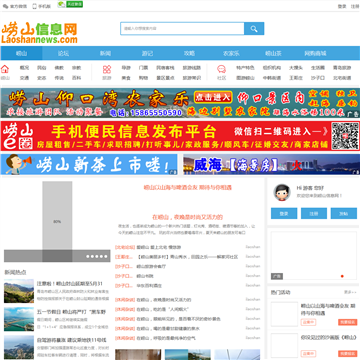Click the blue 注册 button in sidebar
Viewport: 360px width, 360px height.
[314, 214]
